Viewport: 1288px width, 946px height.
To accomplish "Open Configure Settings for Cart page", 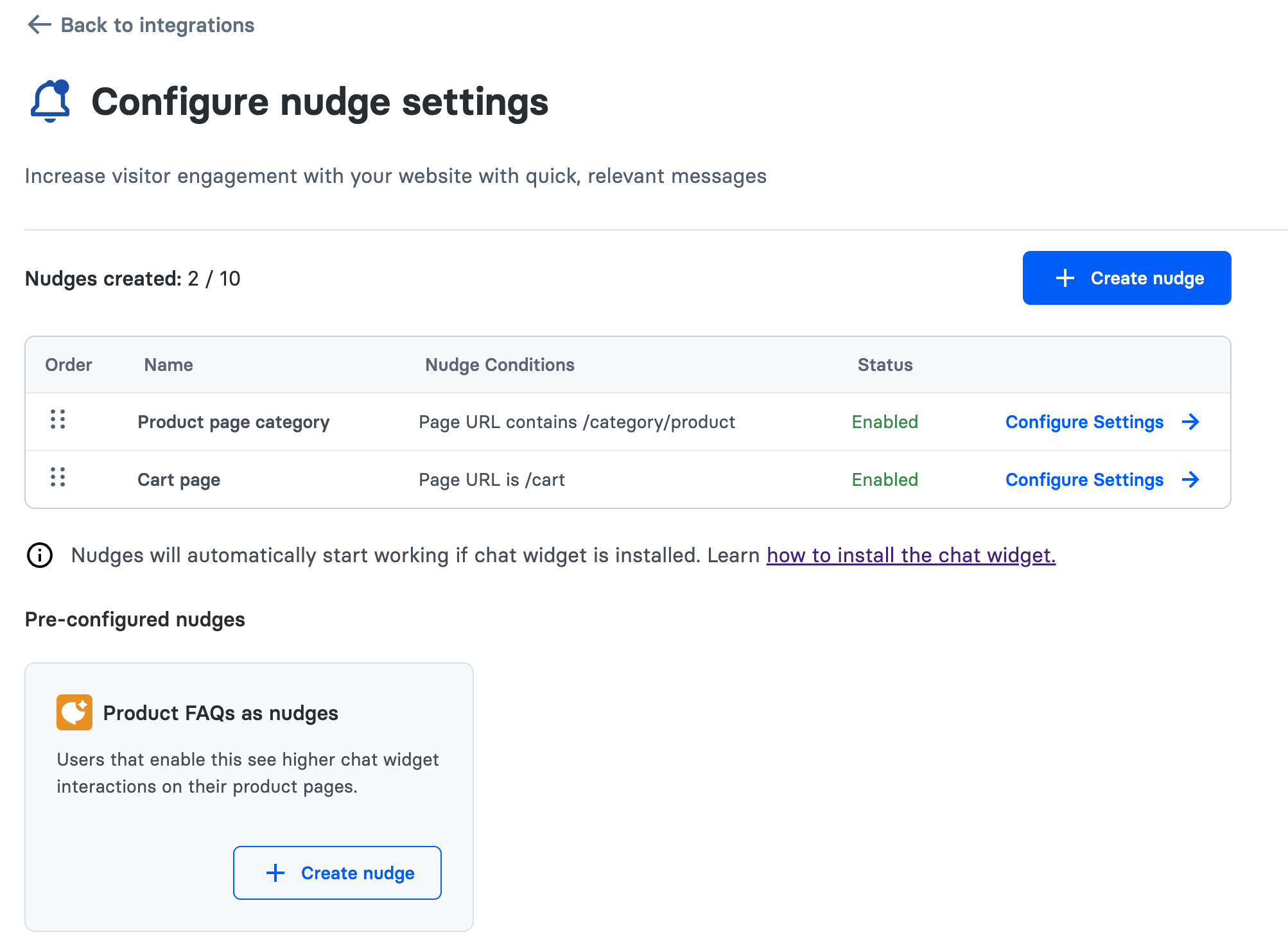I will coord(1084,479).
